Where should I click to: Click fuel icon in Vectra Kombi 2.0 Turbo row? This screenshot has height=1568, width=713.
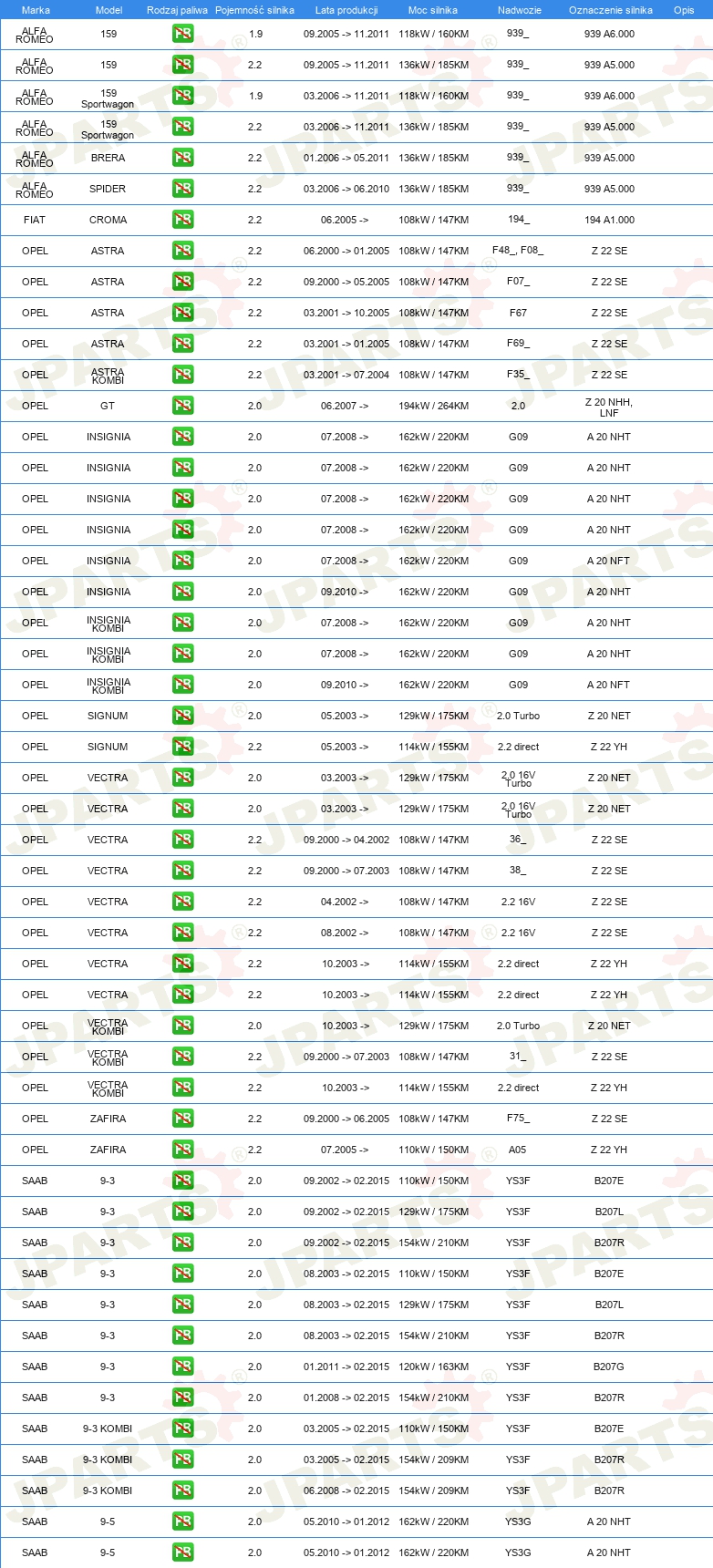[182, 1026]
